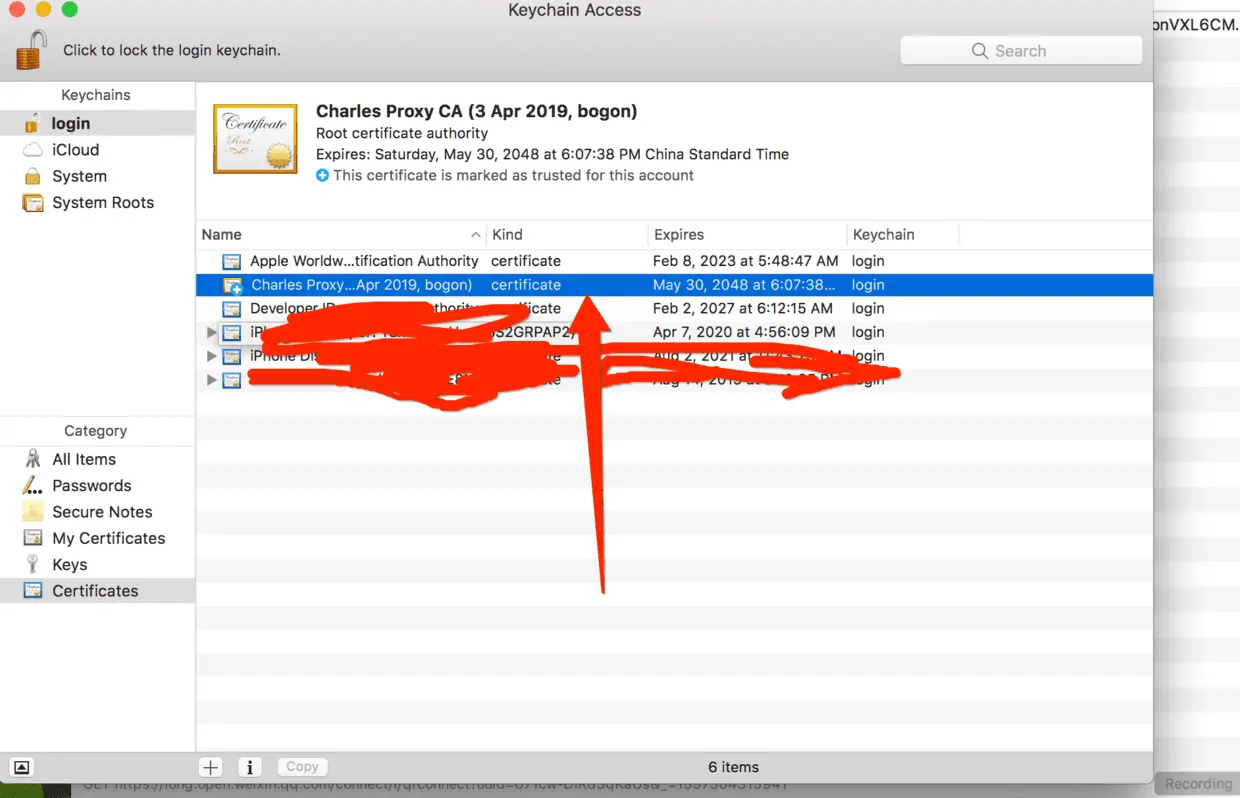This screenshot has width=1240, height=798.
Task: Select the System Roots keychain
Action: click(97, 202)
